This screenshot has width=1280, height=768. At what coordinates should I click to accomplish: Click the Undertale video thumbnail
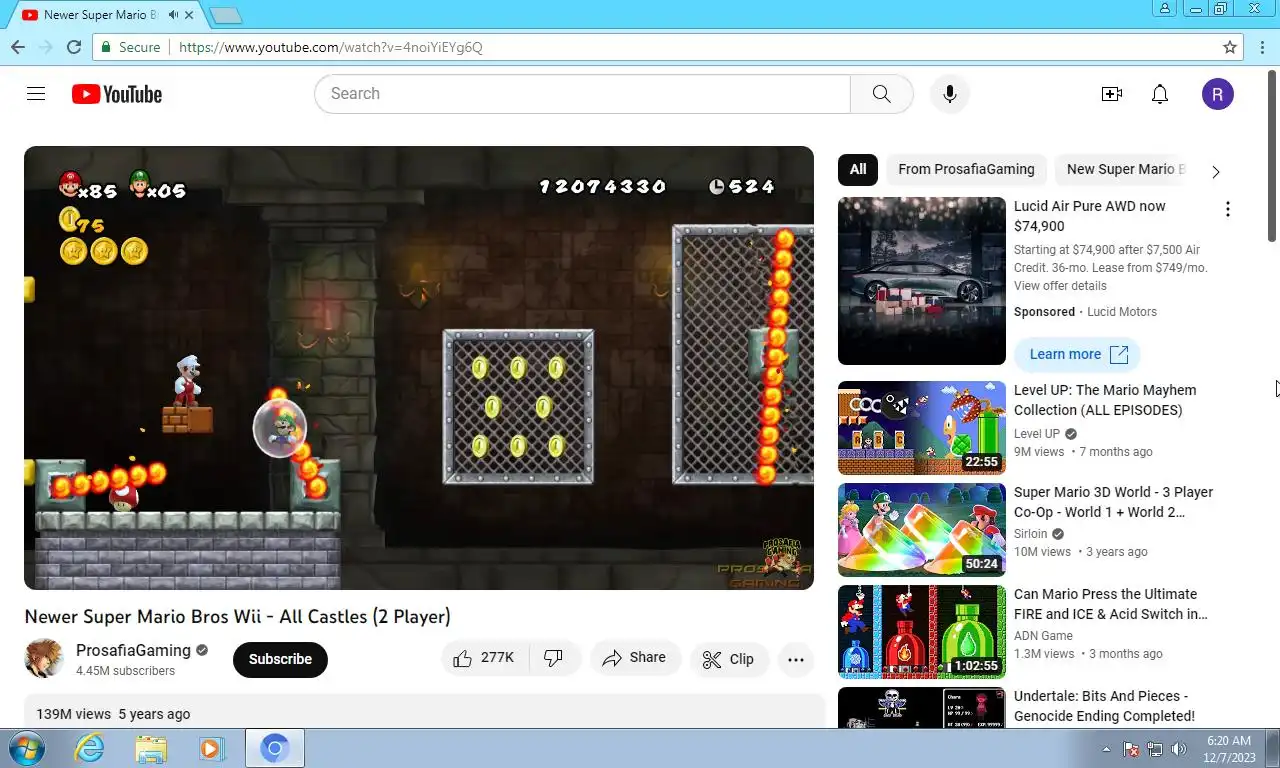click(922, 707)
